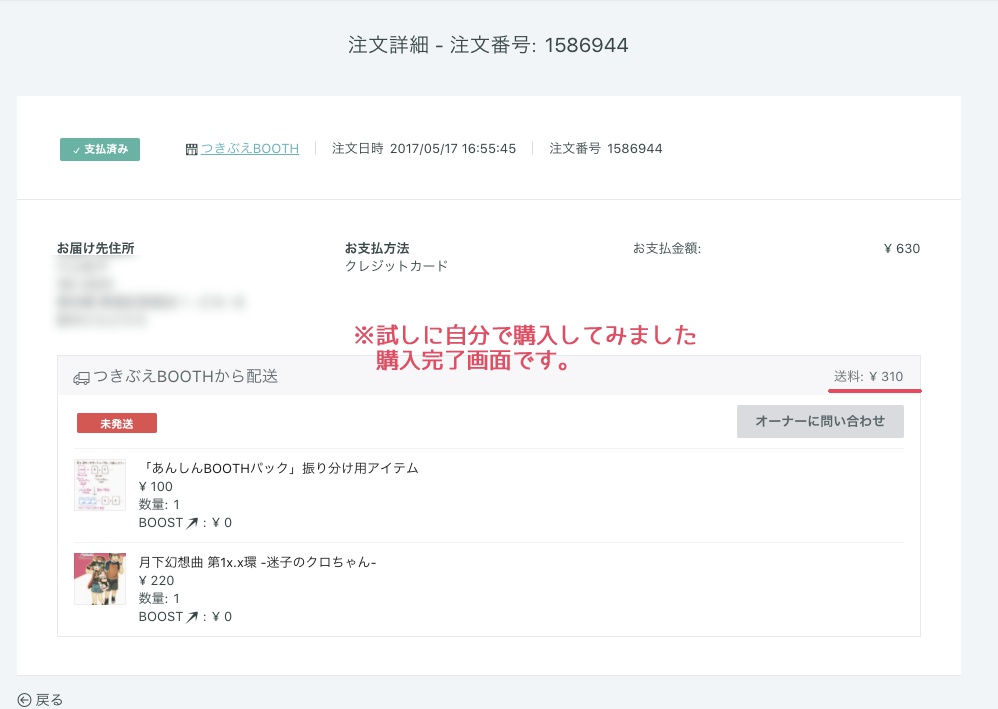Click the BOOST arrow icon on the second item

click(x=194, y=617)
